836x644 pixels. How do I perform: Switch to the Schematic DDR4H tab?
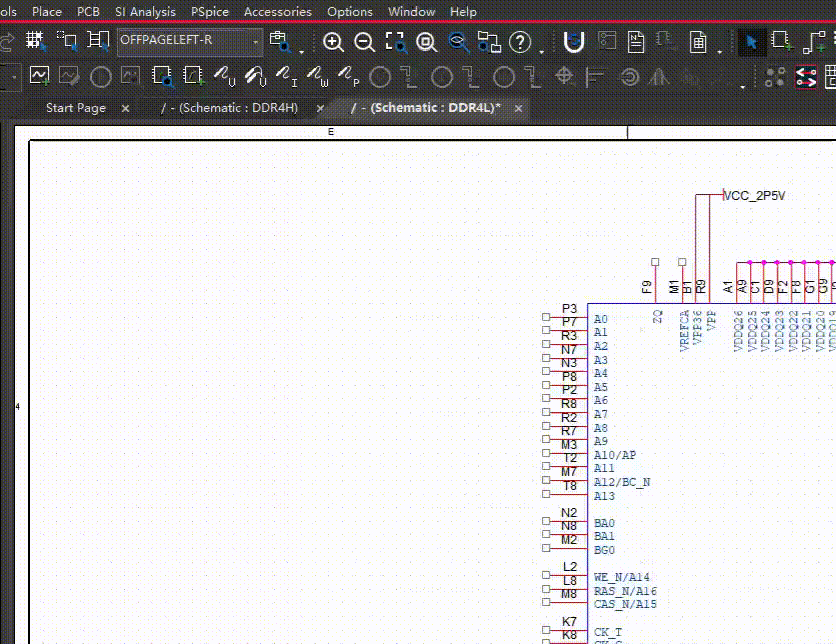point(230,108)
